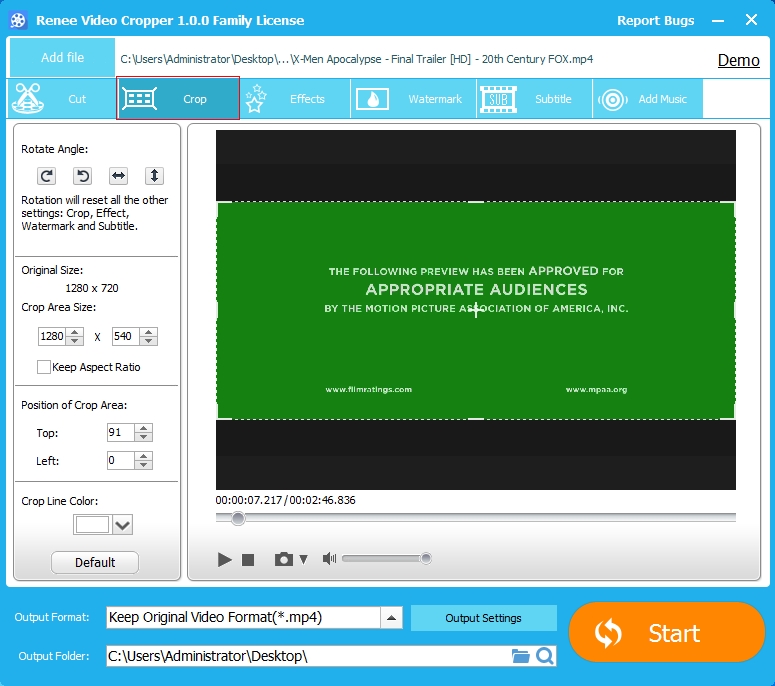Open output folder search magnifier icon
Viewport: 775px width, 686px height.
pyautogui.click(x=545, y=656)
